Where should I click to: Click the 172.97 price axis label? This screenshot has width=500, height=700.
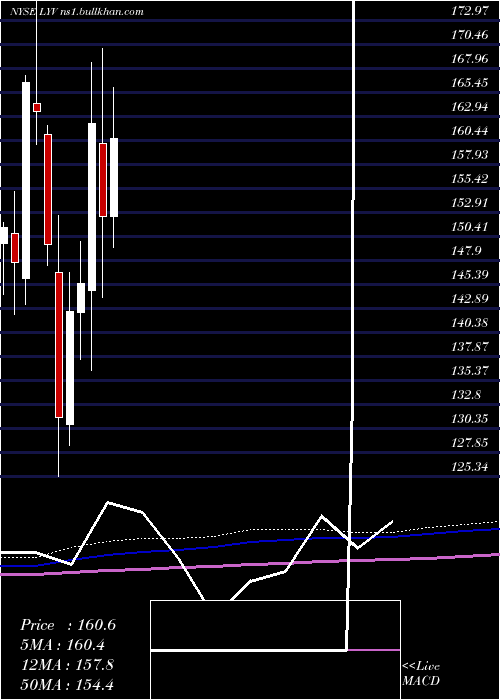point(470,11)
